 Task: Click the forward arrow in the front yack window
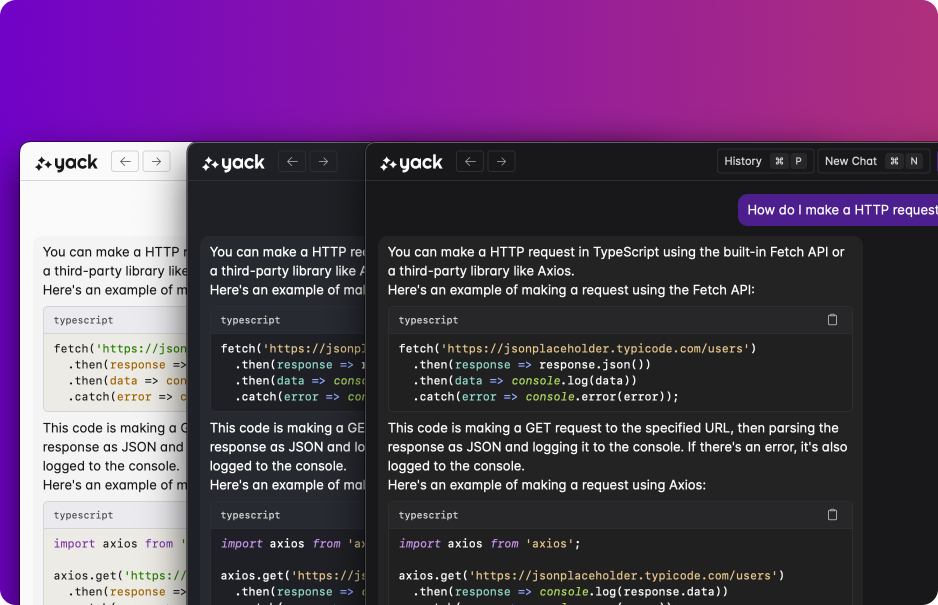(501, 162)
